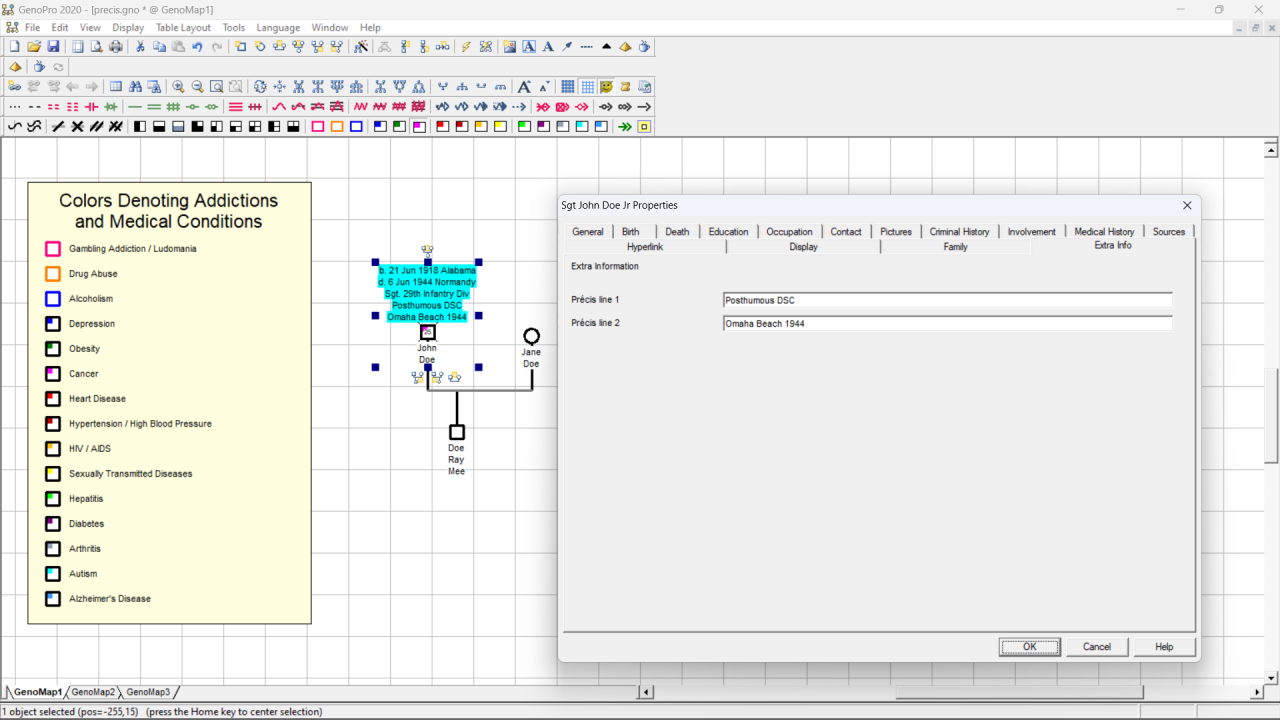
Task: Switch to the Birth tab
Action: [x=630, y=231]
